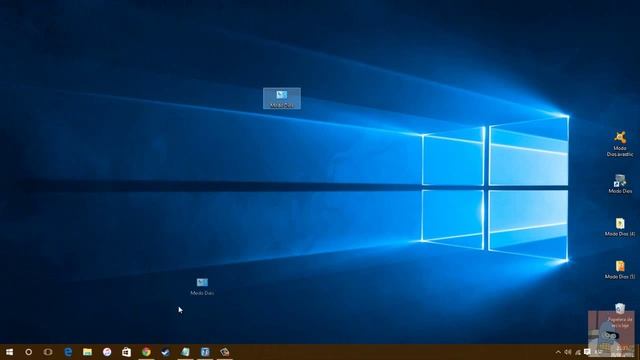
Task: Select the Modo Dios (4) file icon
Action: 620,227
